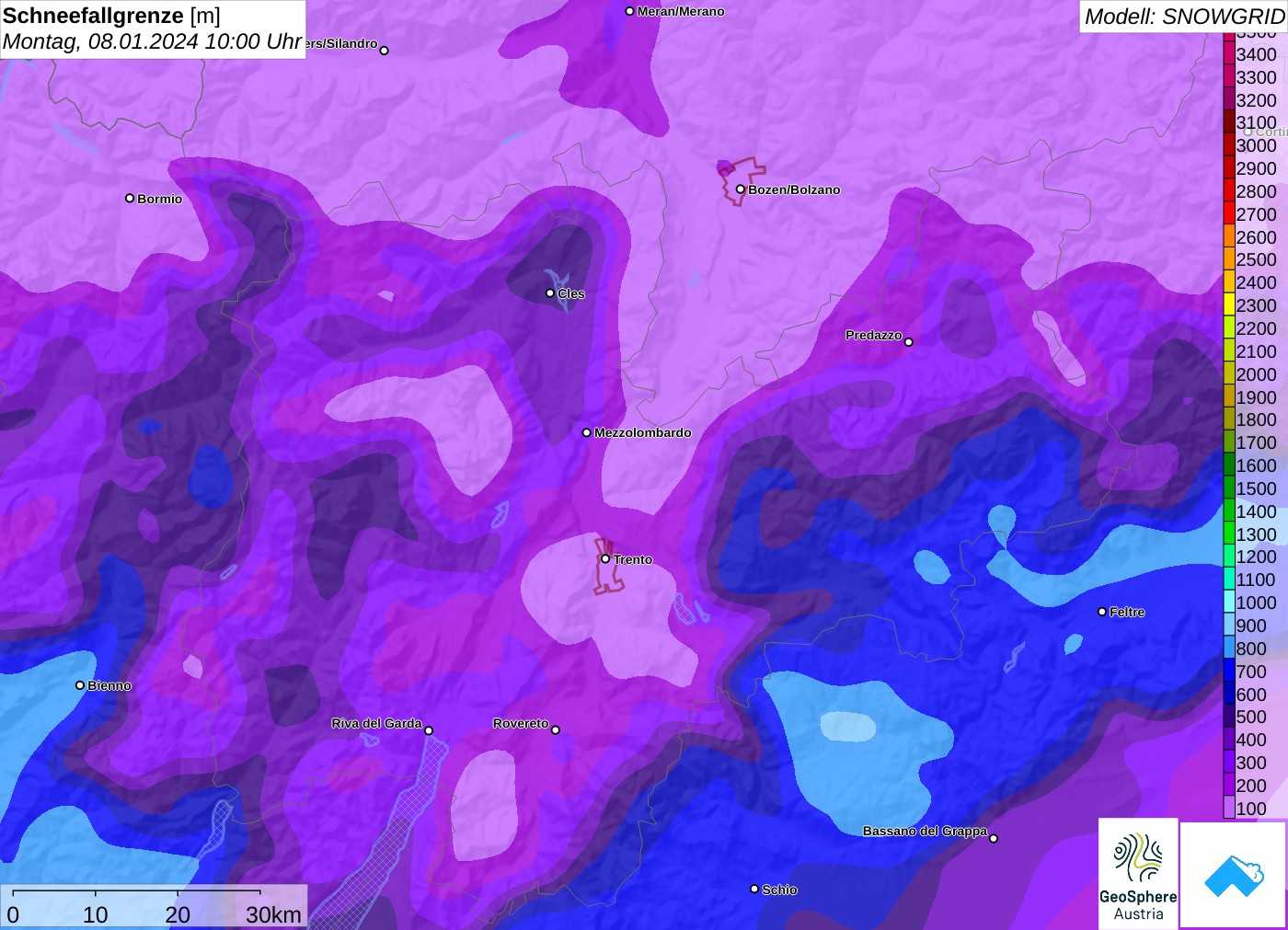Click the legend value 2500

click(x=1257, y=259)
